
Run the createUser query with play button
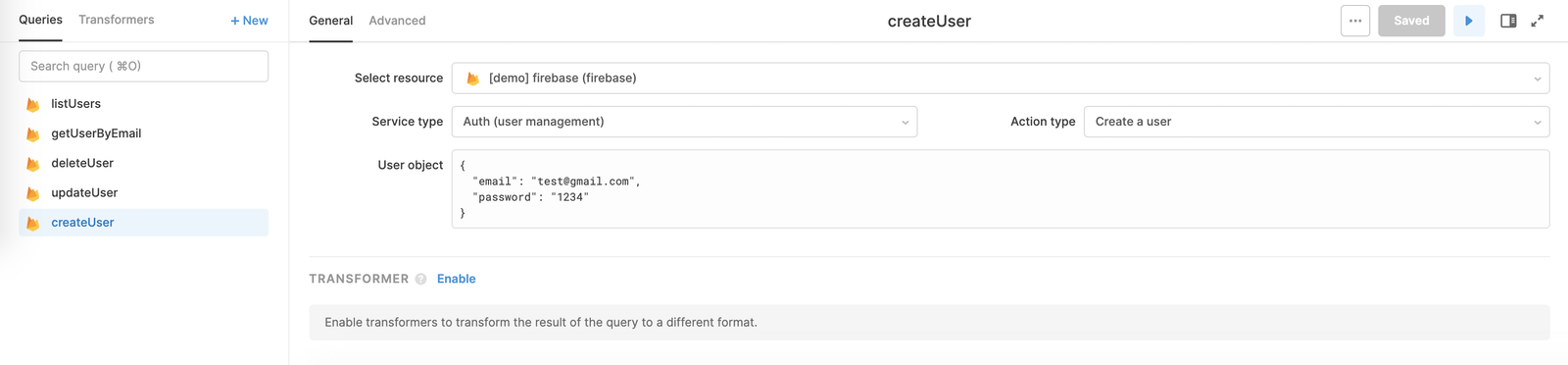(x=1468, y=21)
